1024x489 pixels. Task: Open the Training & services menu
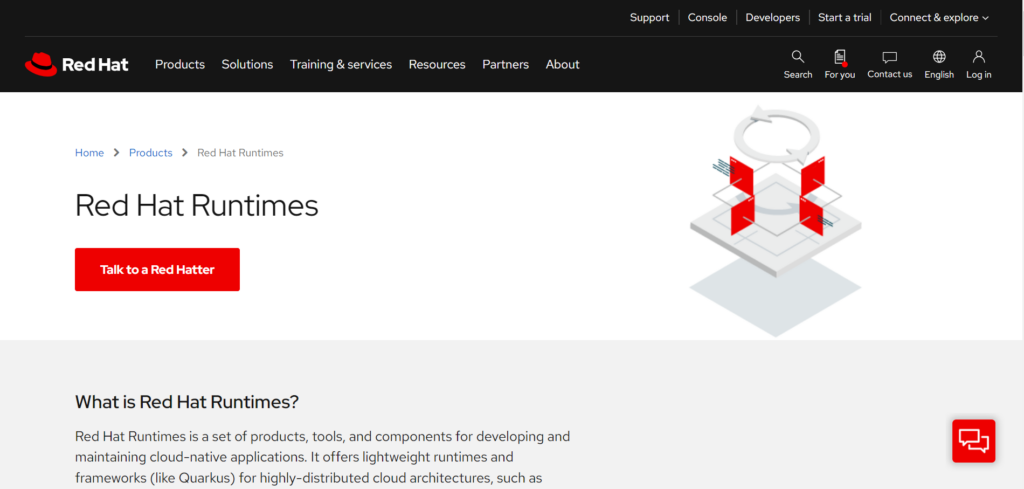tap(341, 64)
